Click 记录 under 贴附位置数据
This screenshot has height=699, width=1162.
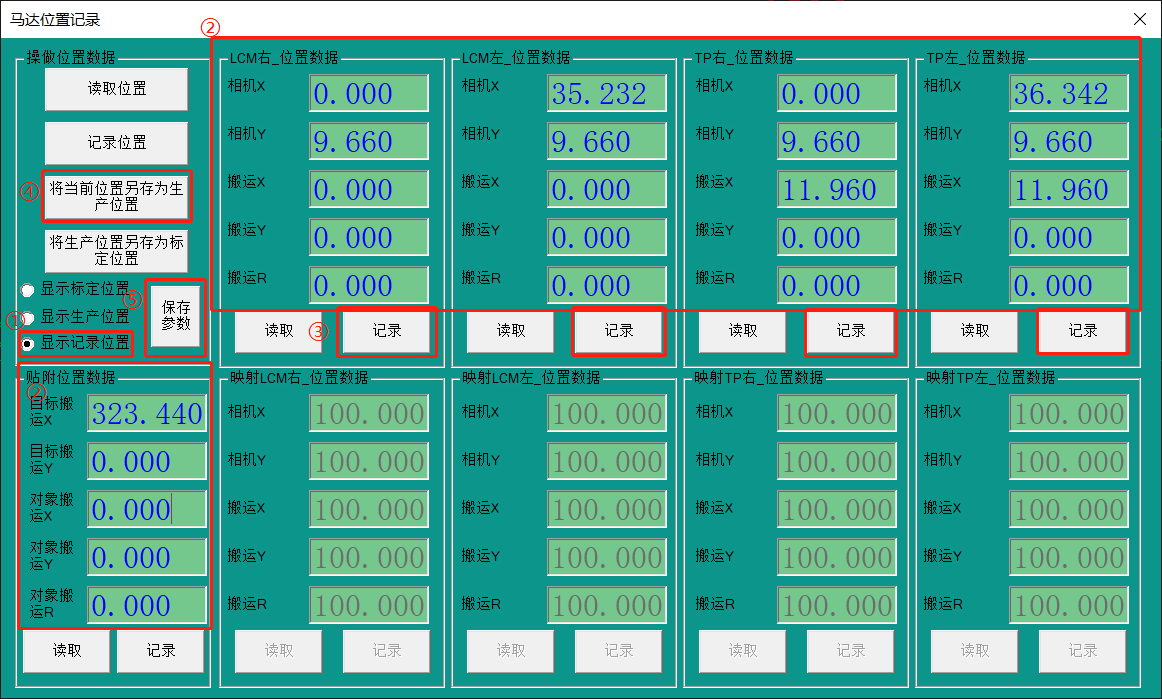(x=161, y=651)
